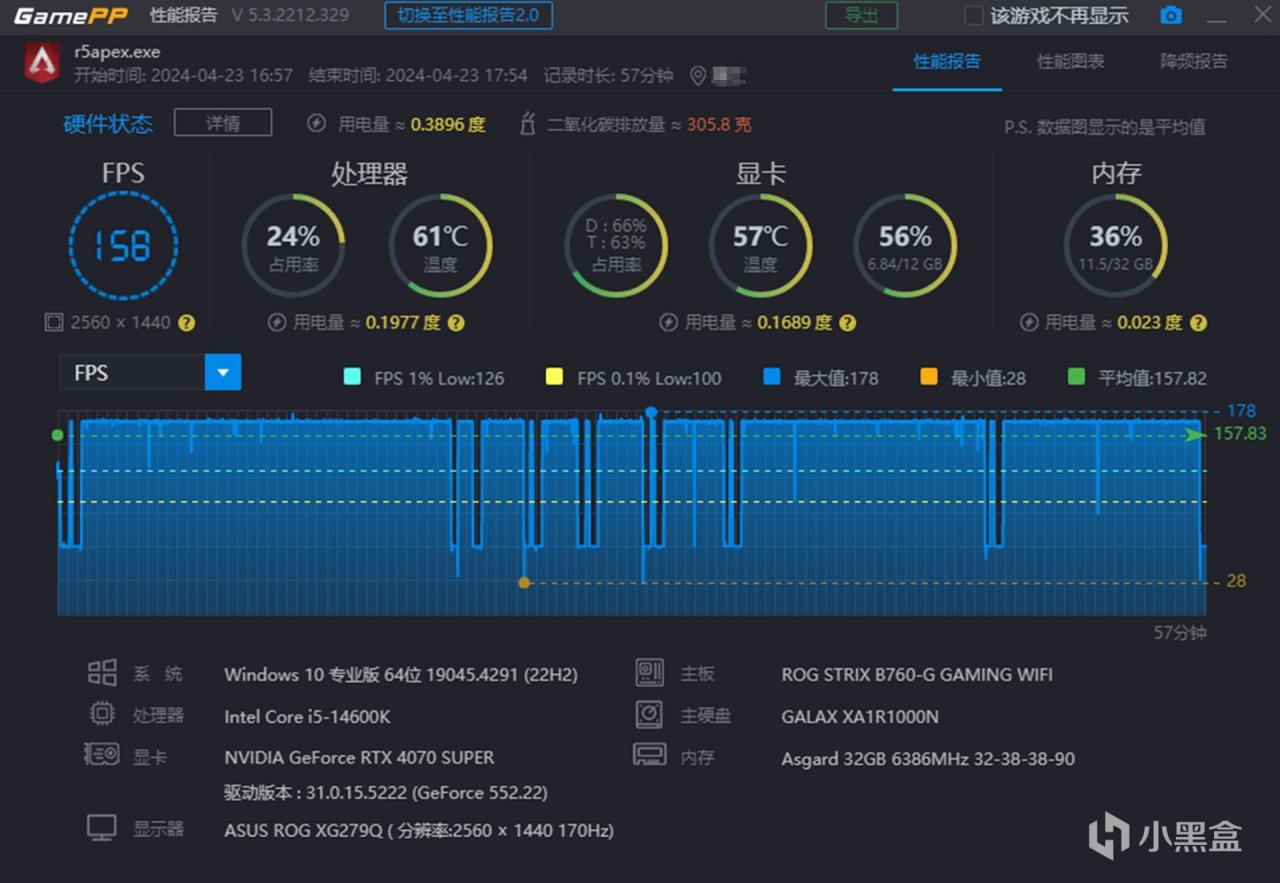
Task: Click the help icon next to 2560 x 1440
Action: tap(187, 323)
